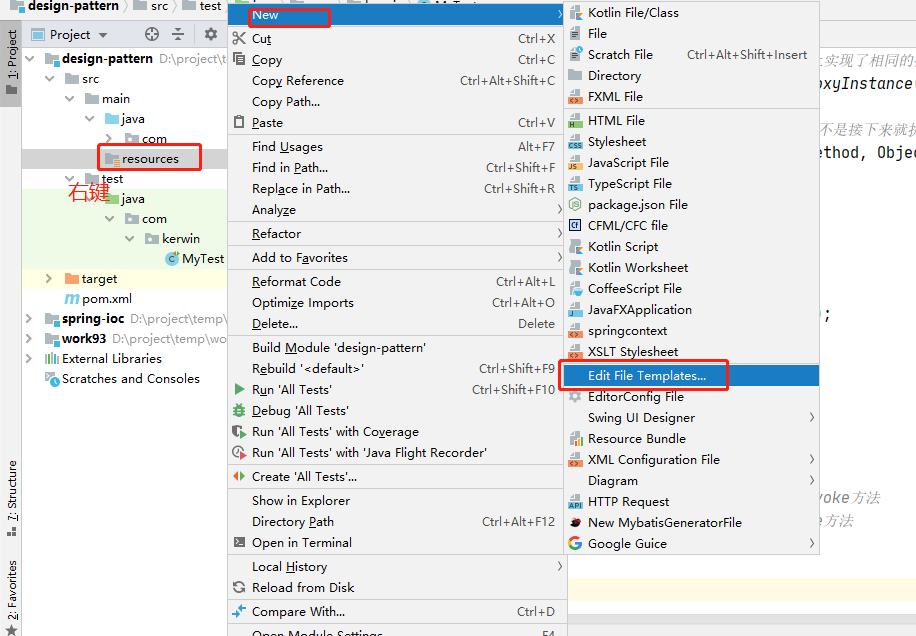Click the Run 'All Tests' green play icon
The image size is (916, 636).
tap(239, 390)
